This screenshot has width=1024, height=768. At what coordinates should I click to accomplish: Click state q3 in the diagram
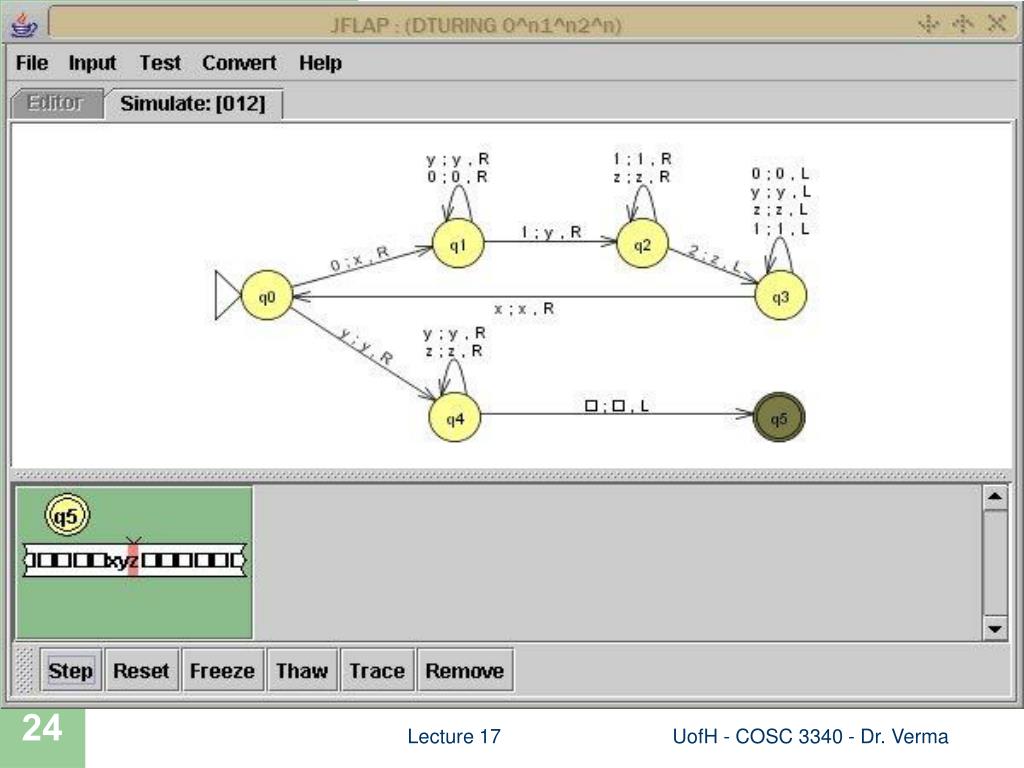tap(780, 296)
